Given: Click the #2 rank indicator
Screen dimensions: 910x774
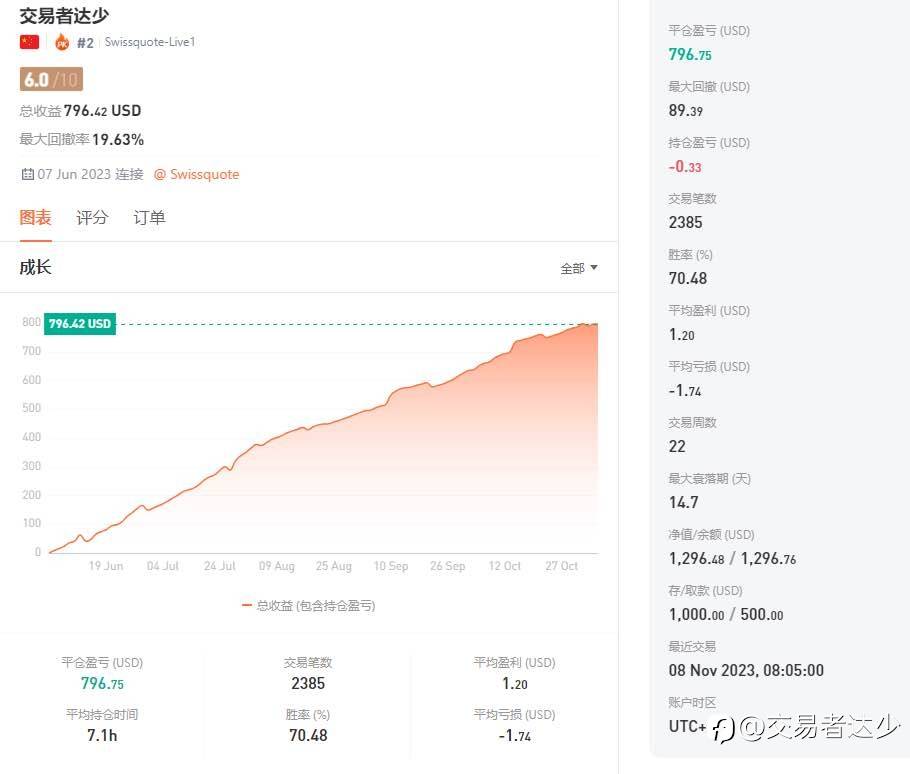Looking at the screenshot, I should [x=85, y=42].
